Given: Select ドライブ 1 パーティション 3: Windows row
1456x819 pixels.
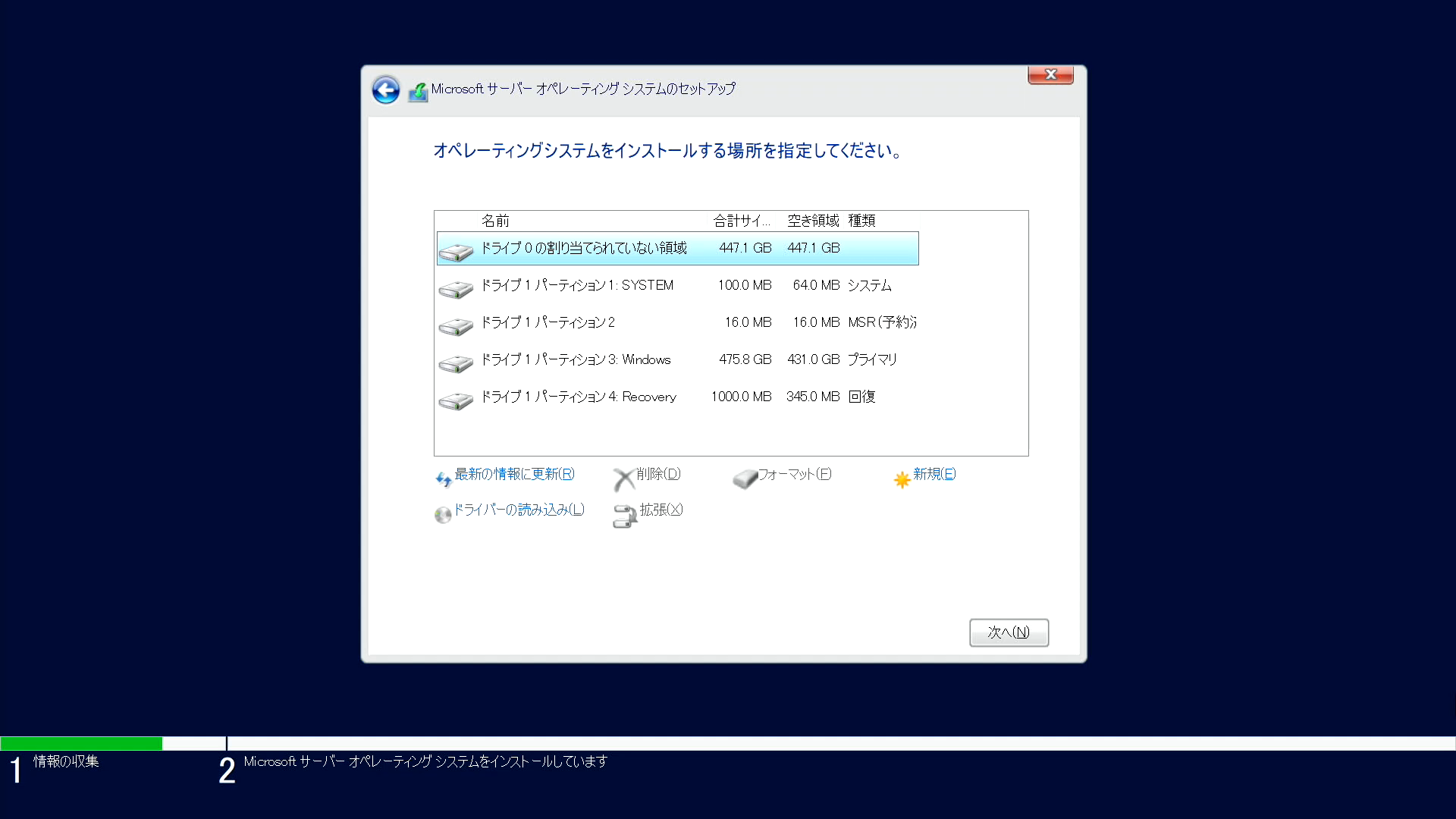Looking at the screenshot, I should 678,359.
